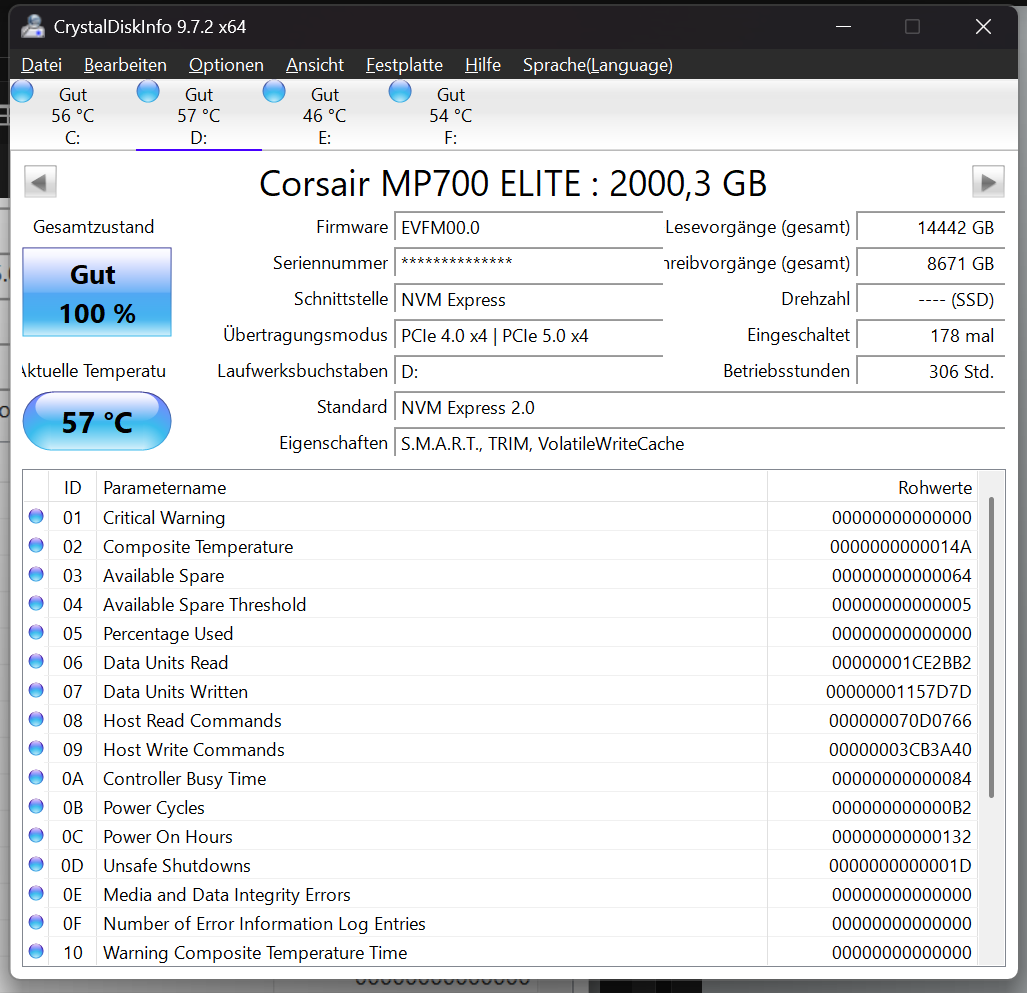Click the status orb for Power On Hours

[36, 835]
